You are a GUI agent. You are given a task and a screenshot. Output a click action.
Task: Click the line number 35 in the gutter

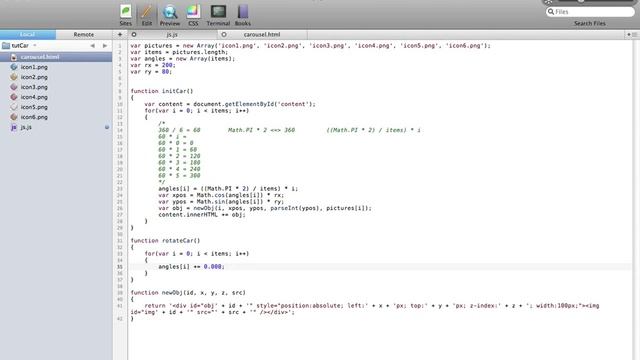coord(120,267)
